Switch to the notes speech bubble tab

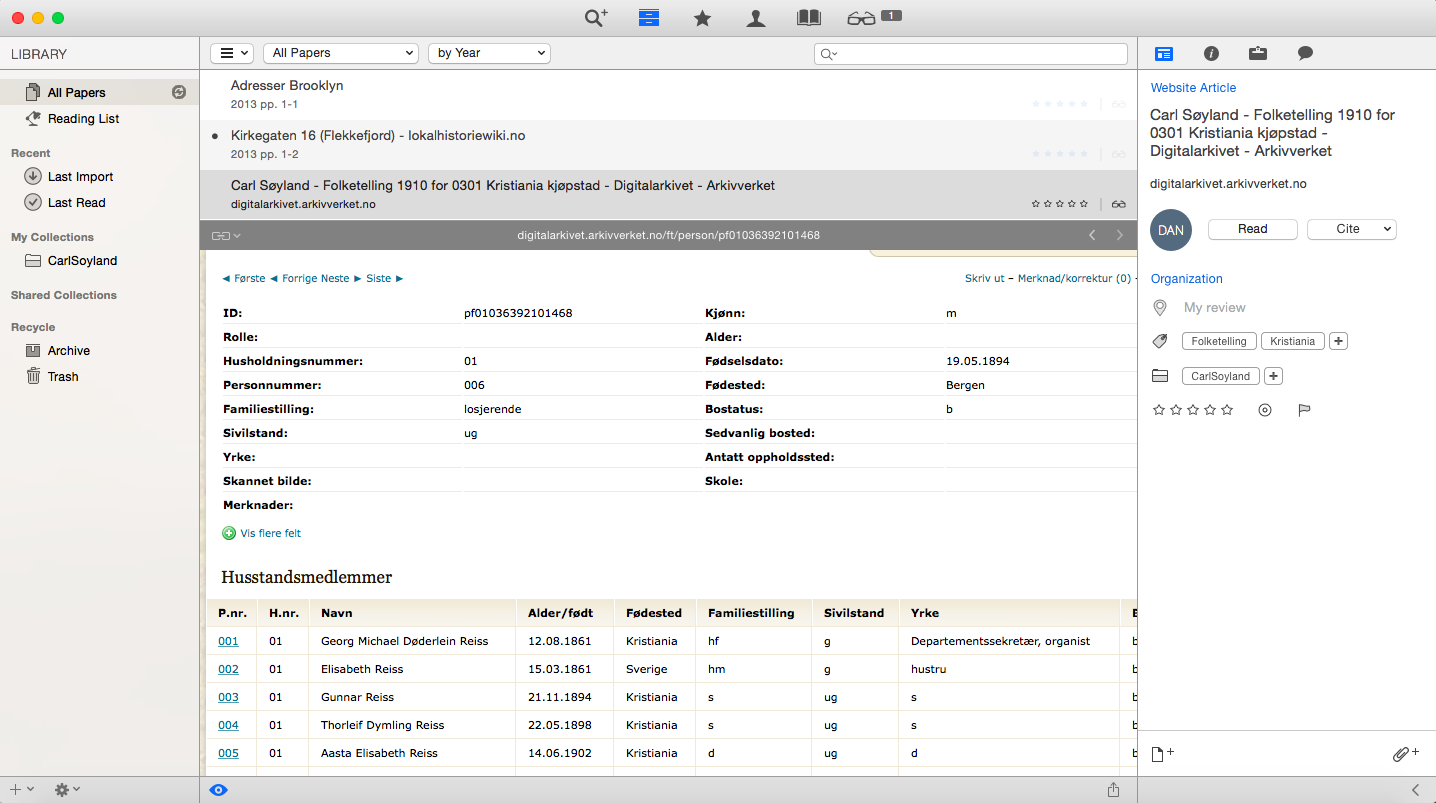click(1305, 53)
